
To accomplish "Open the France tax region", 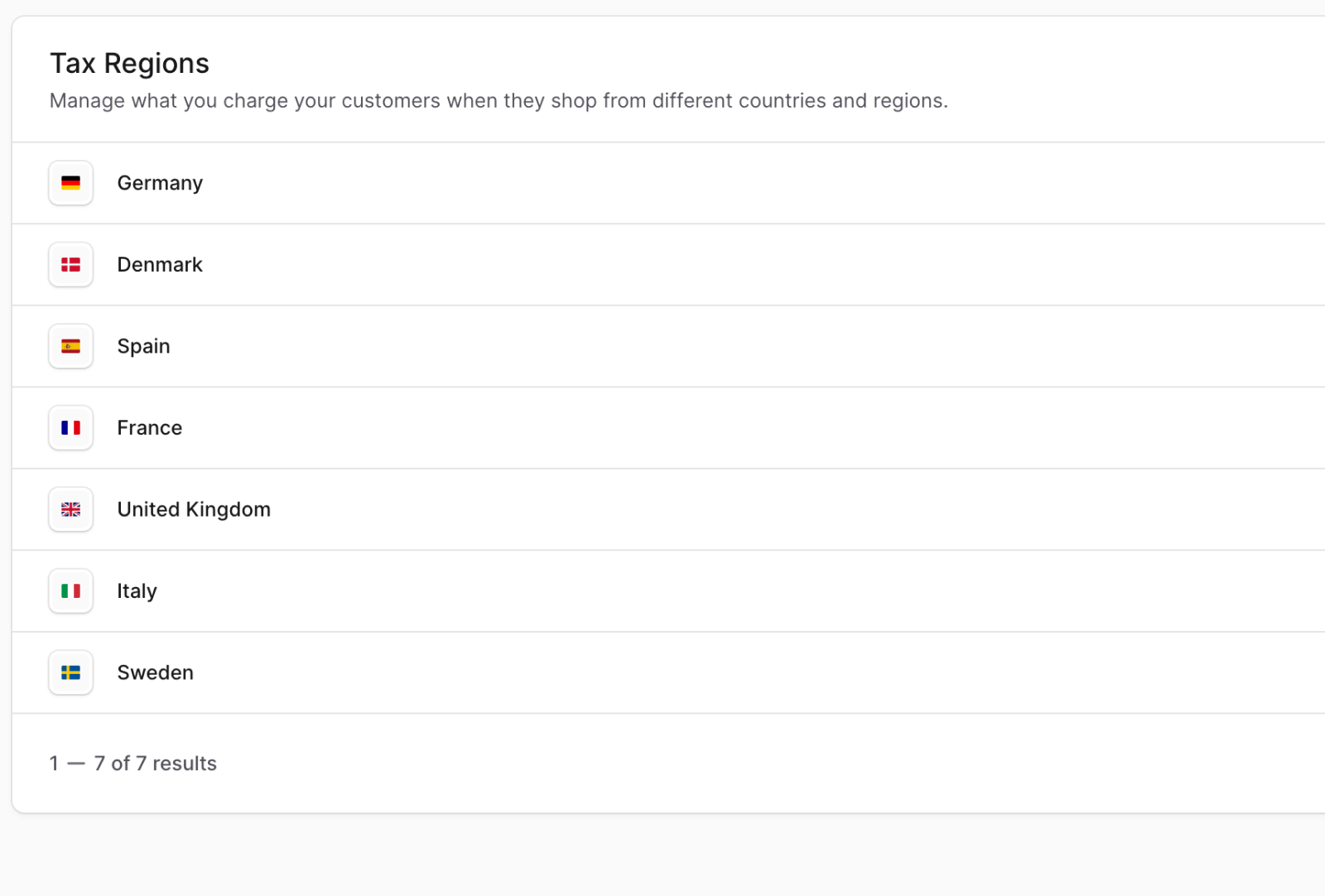I will (580, 427).
